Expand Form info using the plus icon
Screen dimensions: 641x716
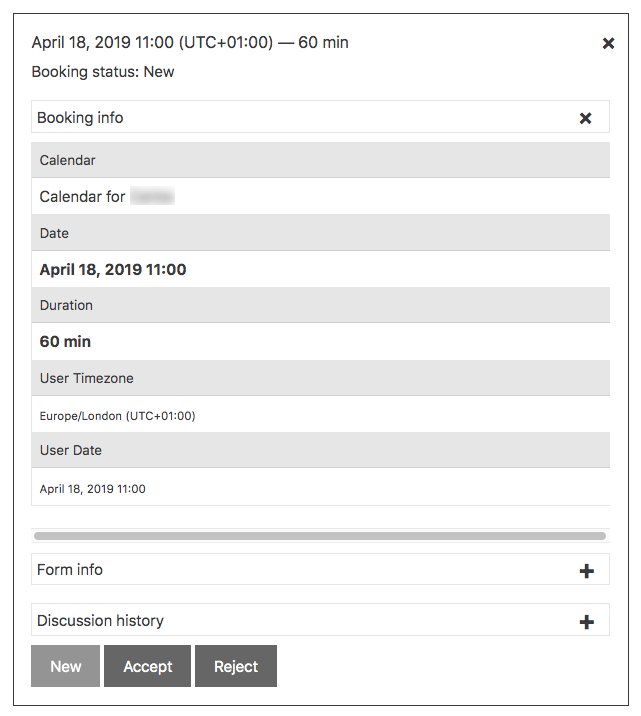pos(587,571)
